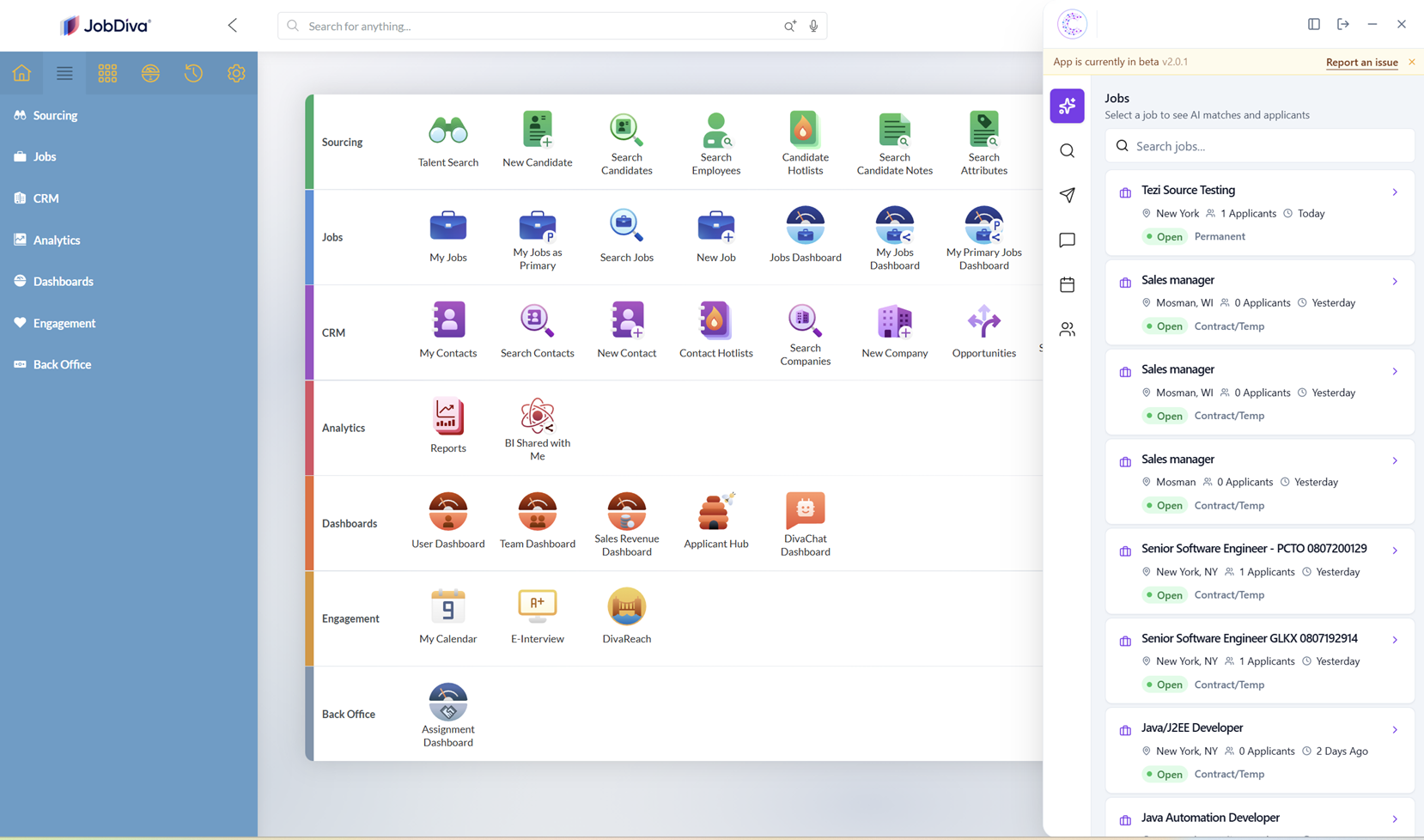Viewport: 1424px width, 840px height.
Task: Open the calendar tab in side panel
Action: tap(1067, 285)
